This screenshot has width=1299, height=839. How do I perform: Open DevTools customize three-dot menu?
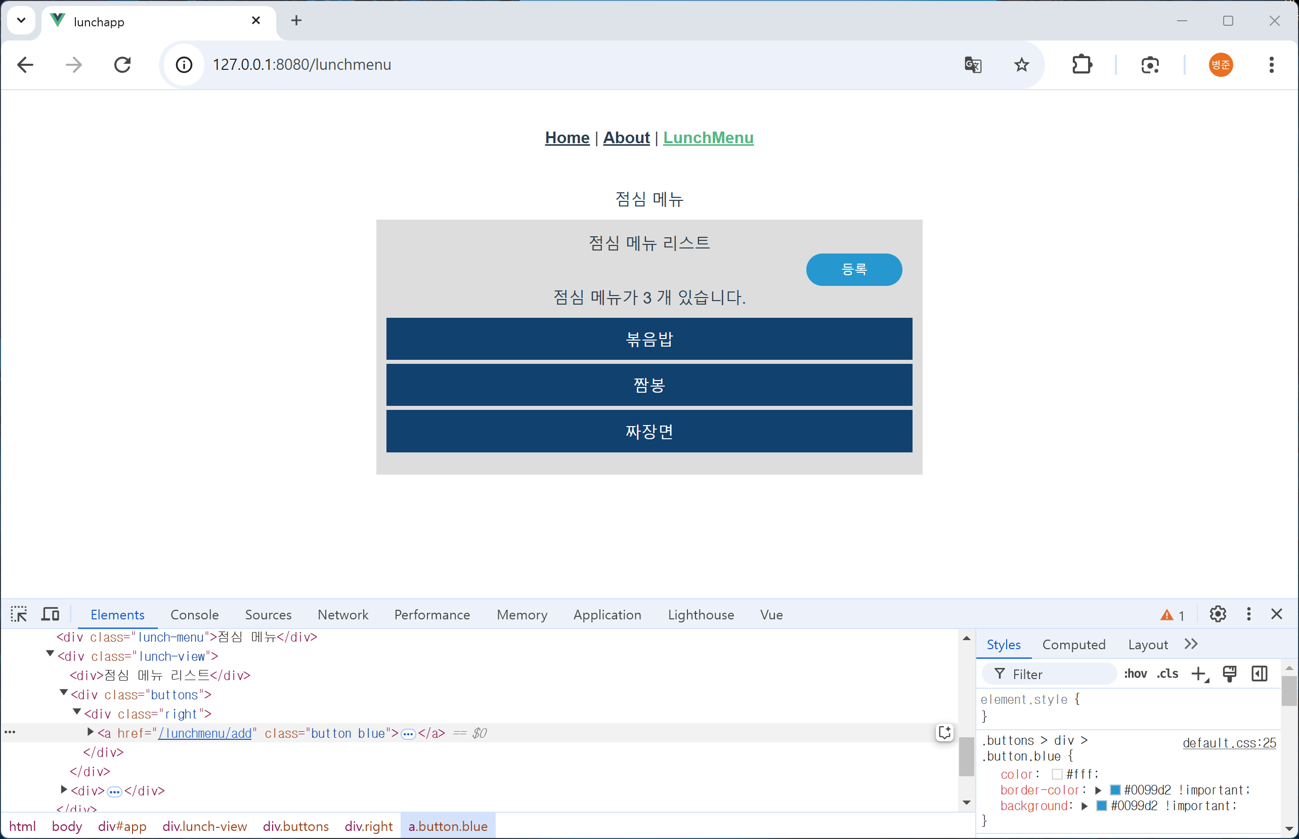[x=1248, y=614]
